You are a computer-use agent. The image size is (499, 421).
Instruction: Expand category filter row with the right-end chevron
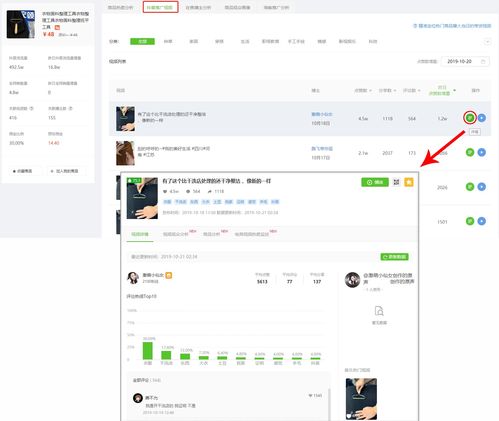(x=487, y=42)
